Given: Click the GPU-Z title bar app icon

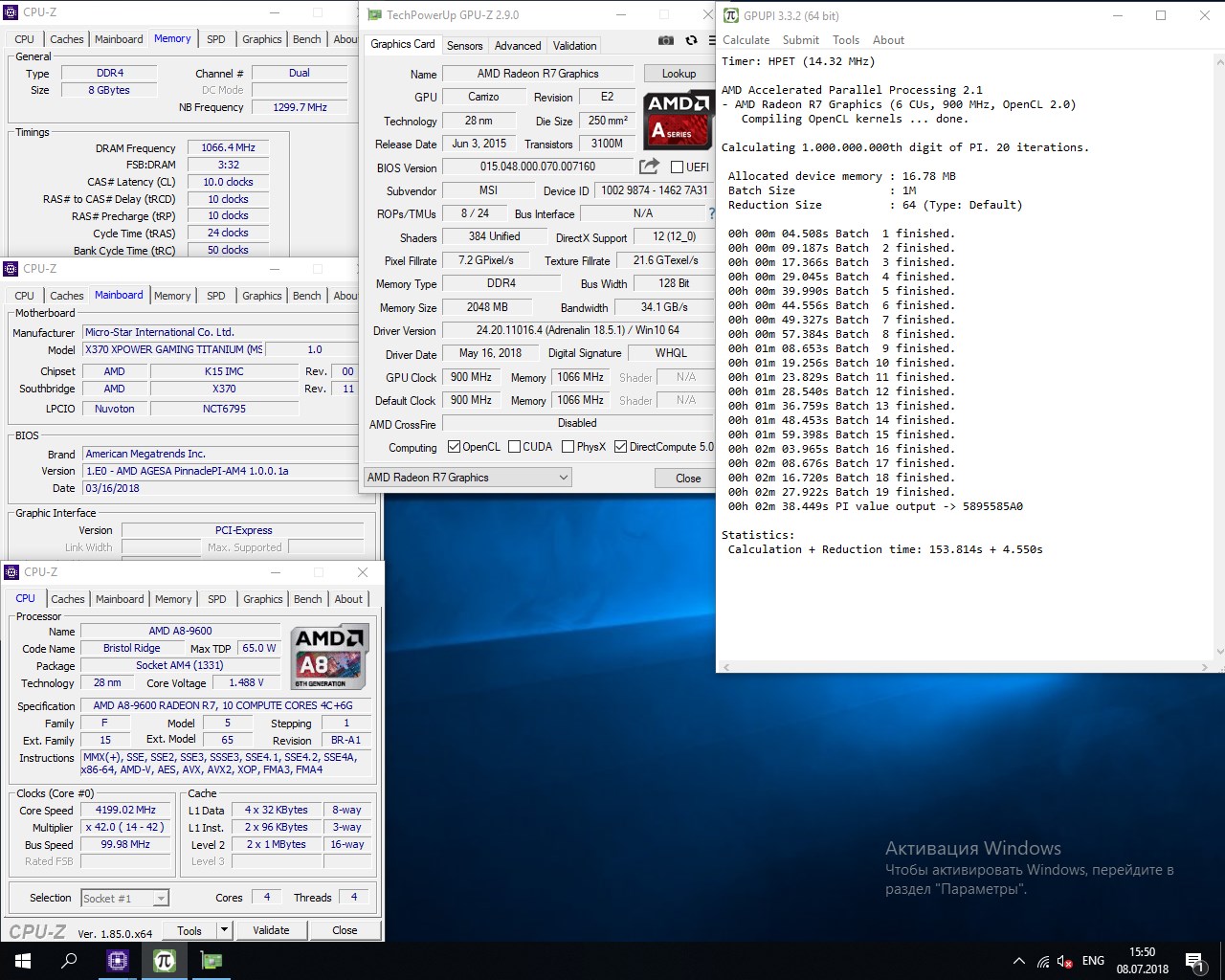Looking at the screenshot, I should [x=374, y=14].
